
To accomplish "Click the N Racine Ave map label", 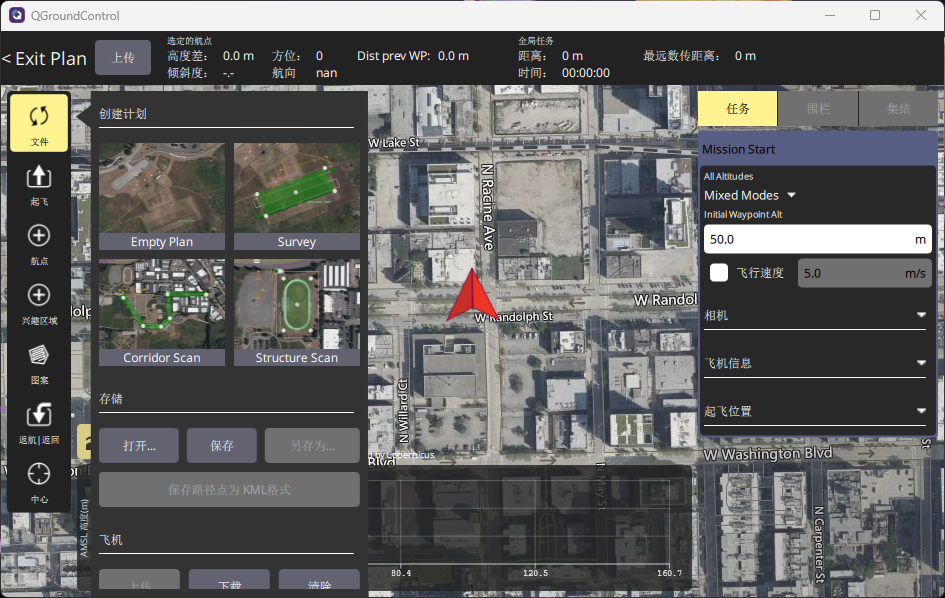I will [488, 207].
